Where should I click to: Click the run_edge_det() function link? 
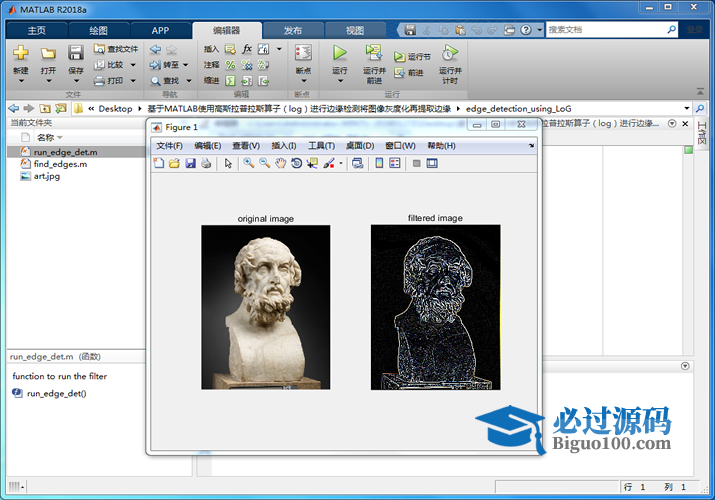pos(56,393)
